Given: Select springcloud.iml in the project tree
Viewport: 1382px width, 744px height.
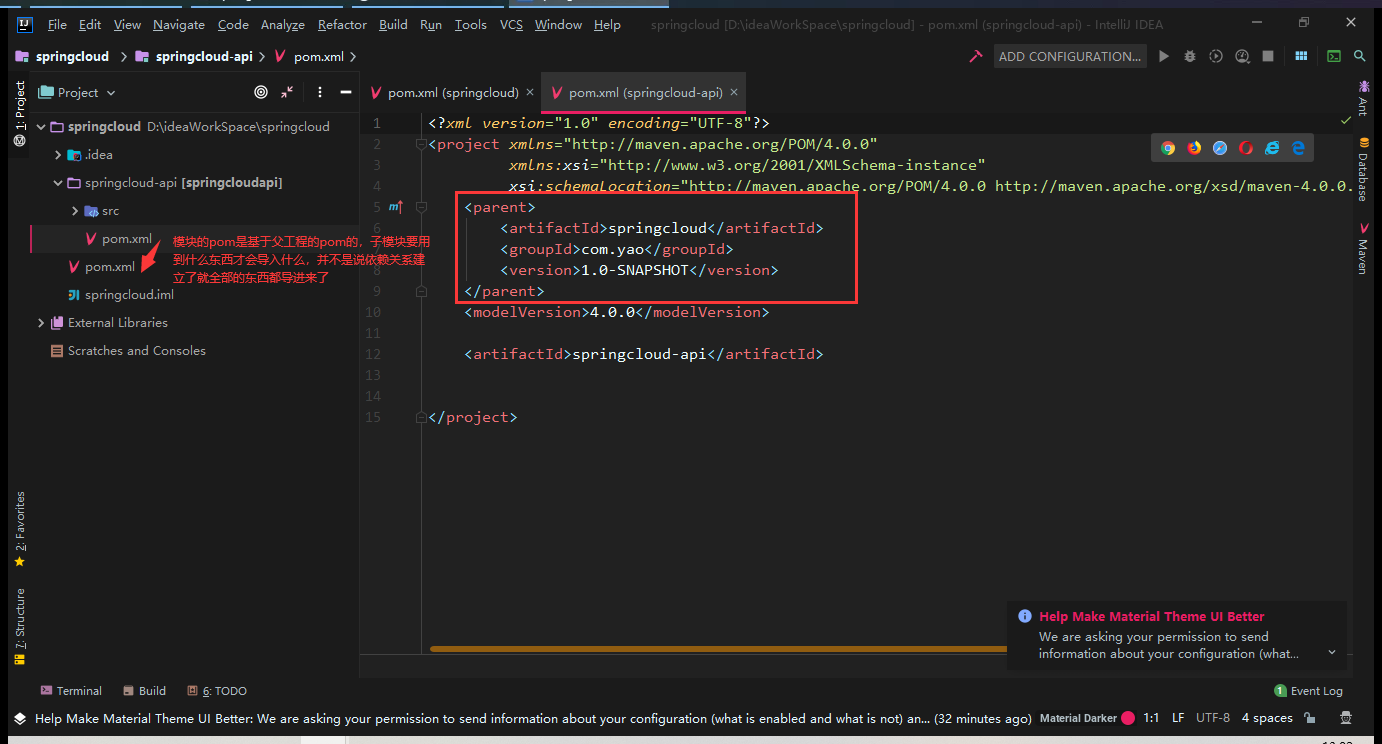Looking at the screenshot, I should [129, 295].
